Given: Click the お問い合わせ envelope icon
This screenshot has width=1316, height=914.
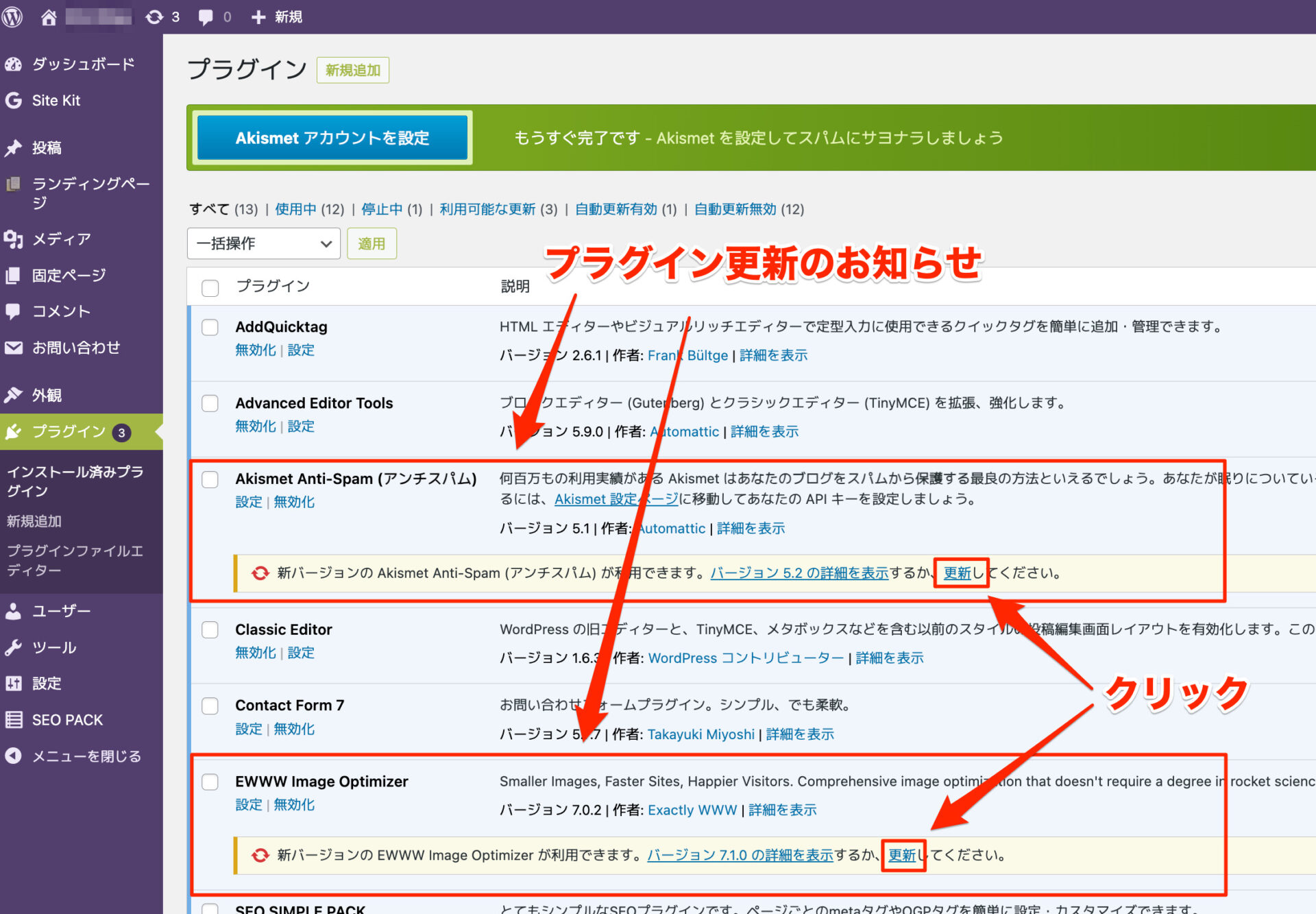Looking at the screenshot, I should tap(13, 348).
